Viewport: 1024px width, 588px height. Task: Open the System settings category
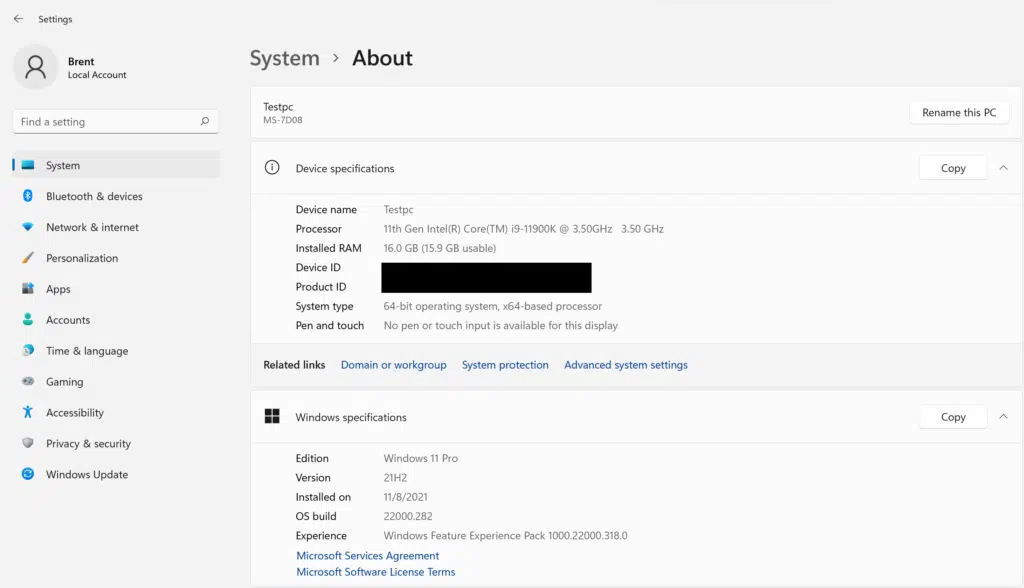pos(116,165)
